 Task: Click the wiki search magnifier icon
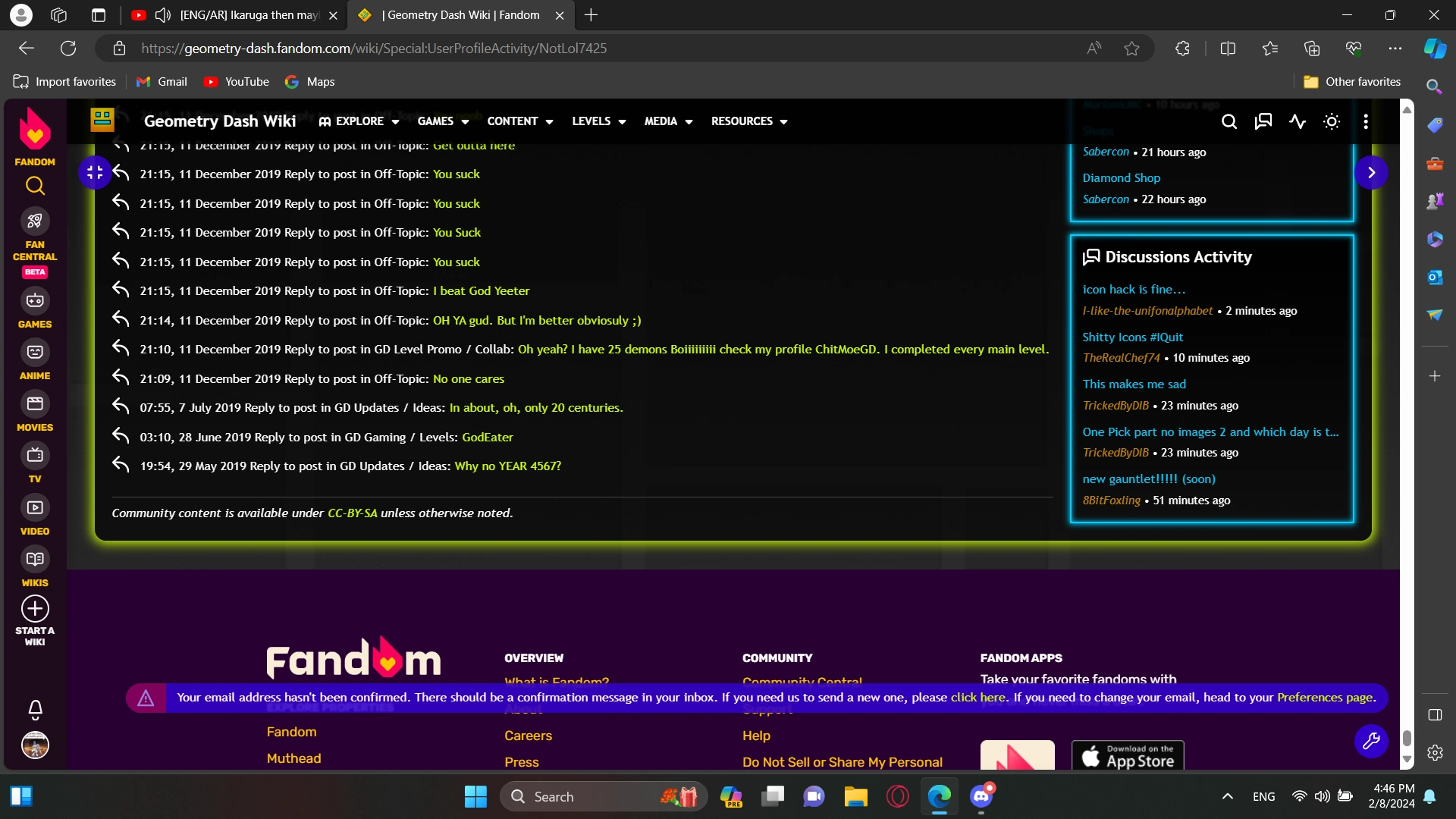click(x=1229, y=121)
